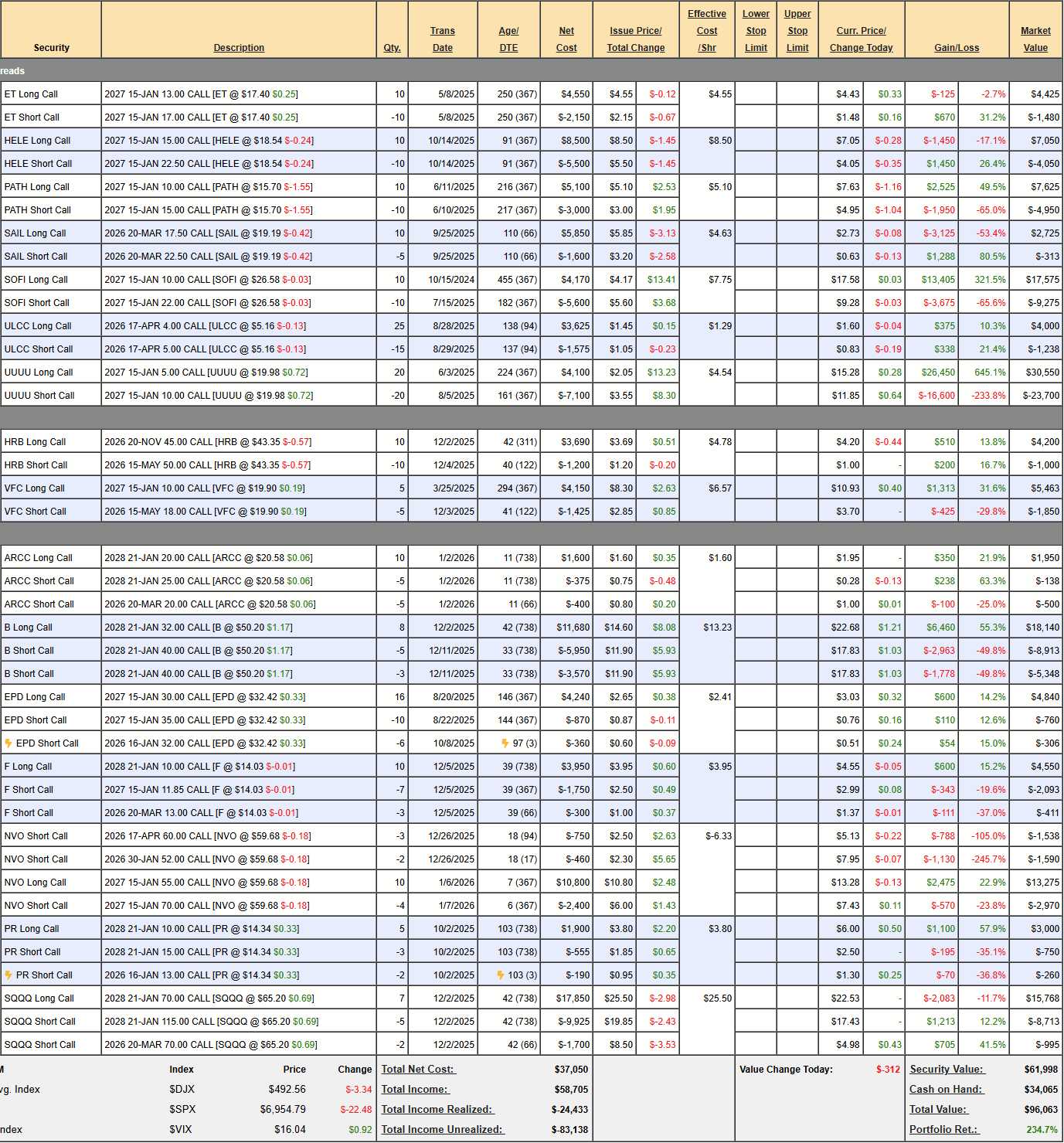Click the Security Value link
Screen dimensions: 1064x1143
click(x=947, y=1070)
